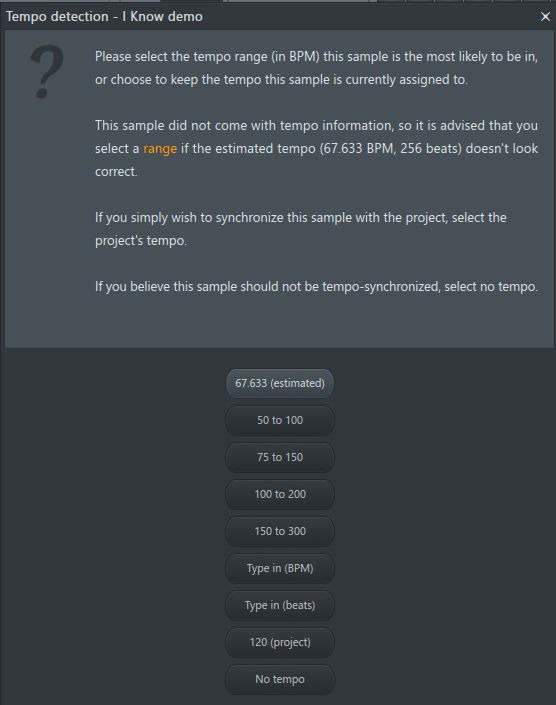Open the Type in (BPM) option
Image resolution: width=556 pixels, height=705 pixels.
point(280,568)
